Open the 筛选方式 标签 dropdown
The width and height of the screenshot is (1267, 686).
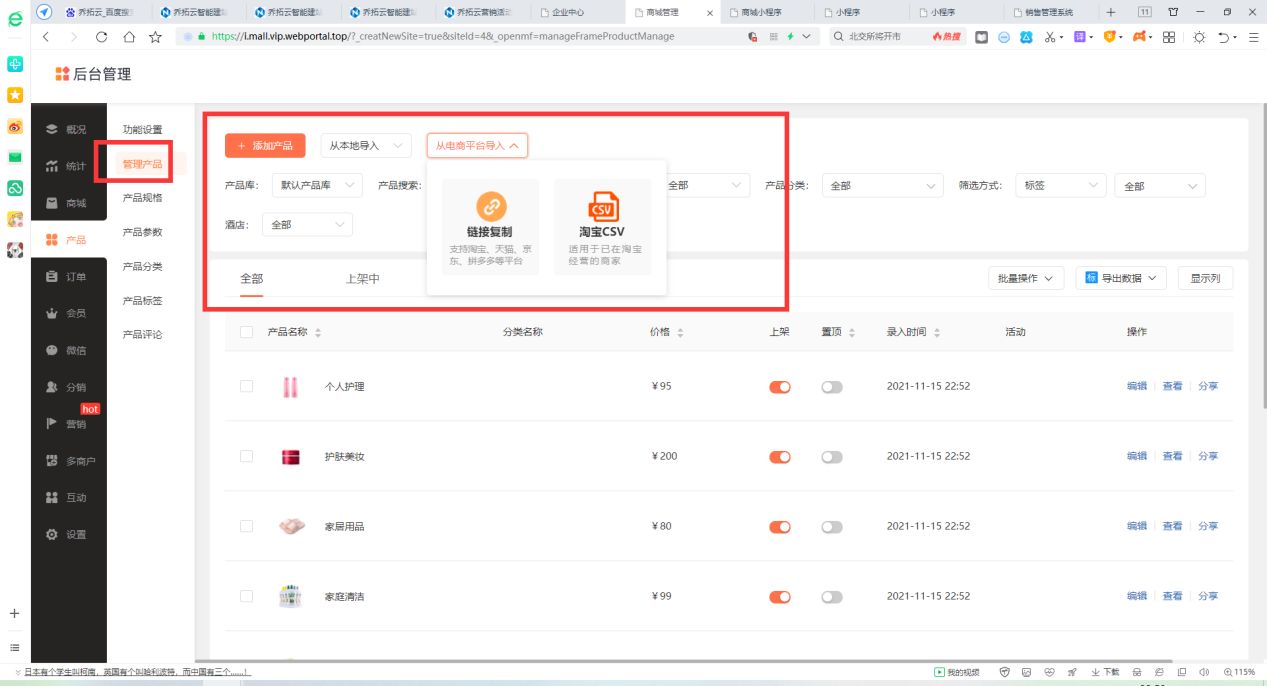point(1060,185)
